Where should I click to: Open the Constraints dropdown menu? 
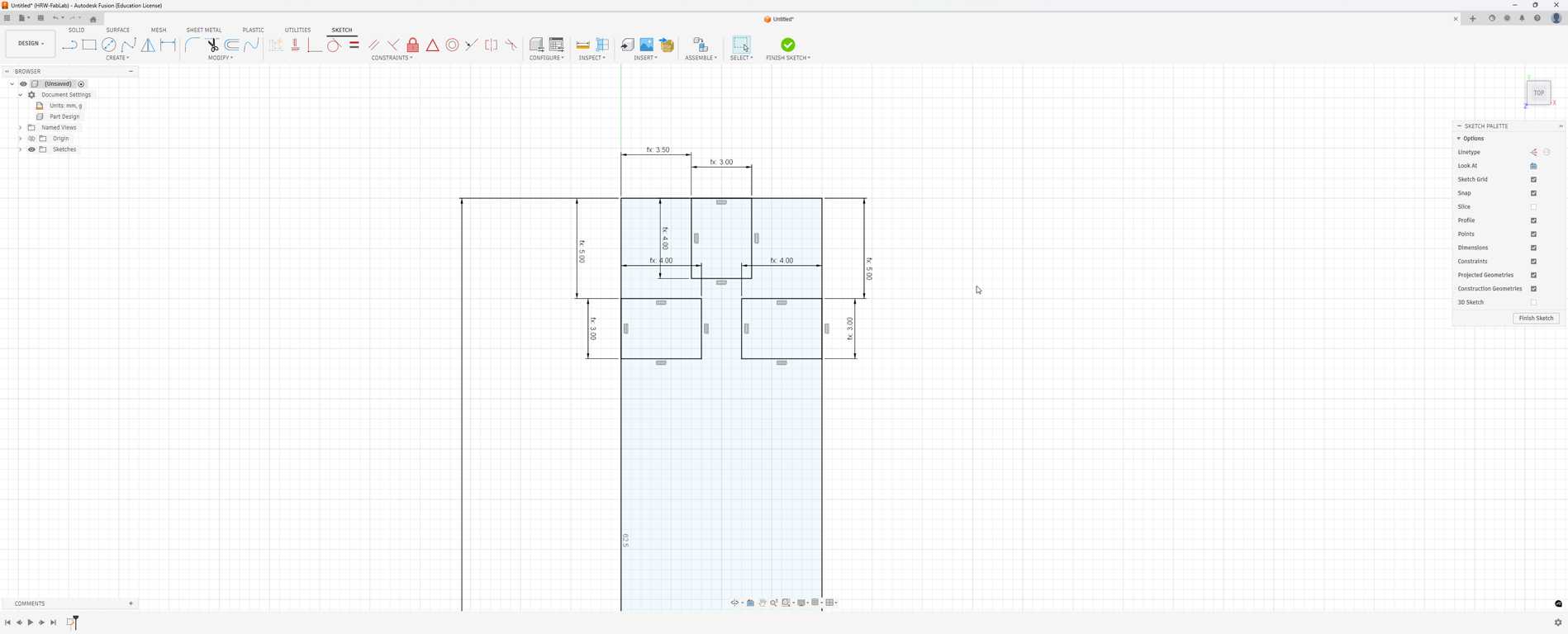point(392,58)
